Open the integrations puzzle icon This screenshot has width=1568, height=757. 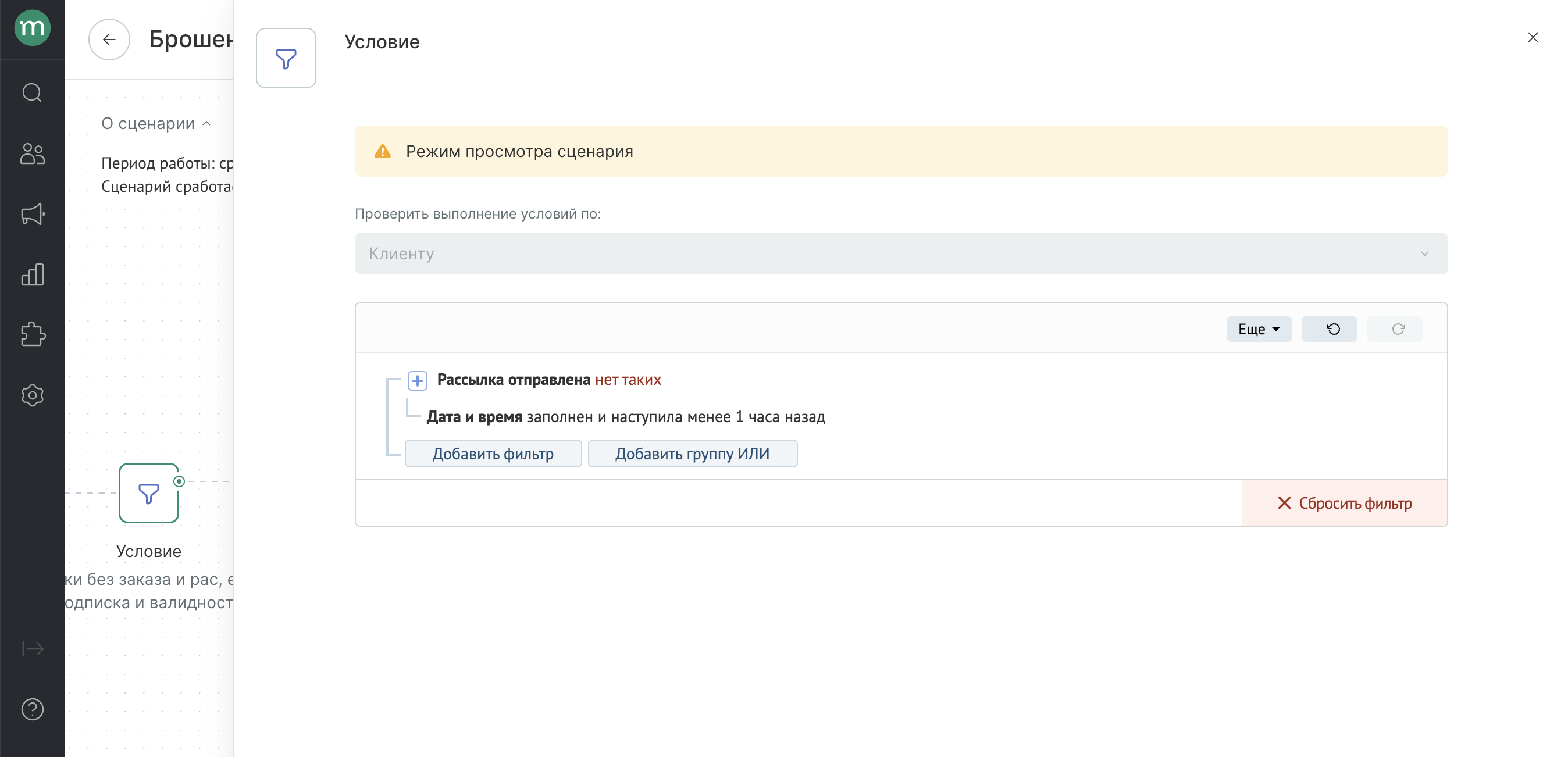[x=32, y=334]
